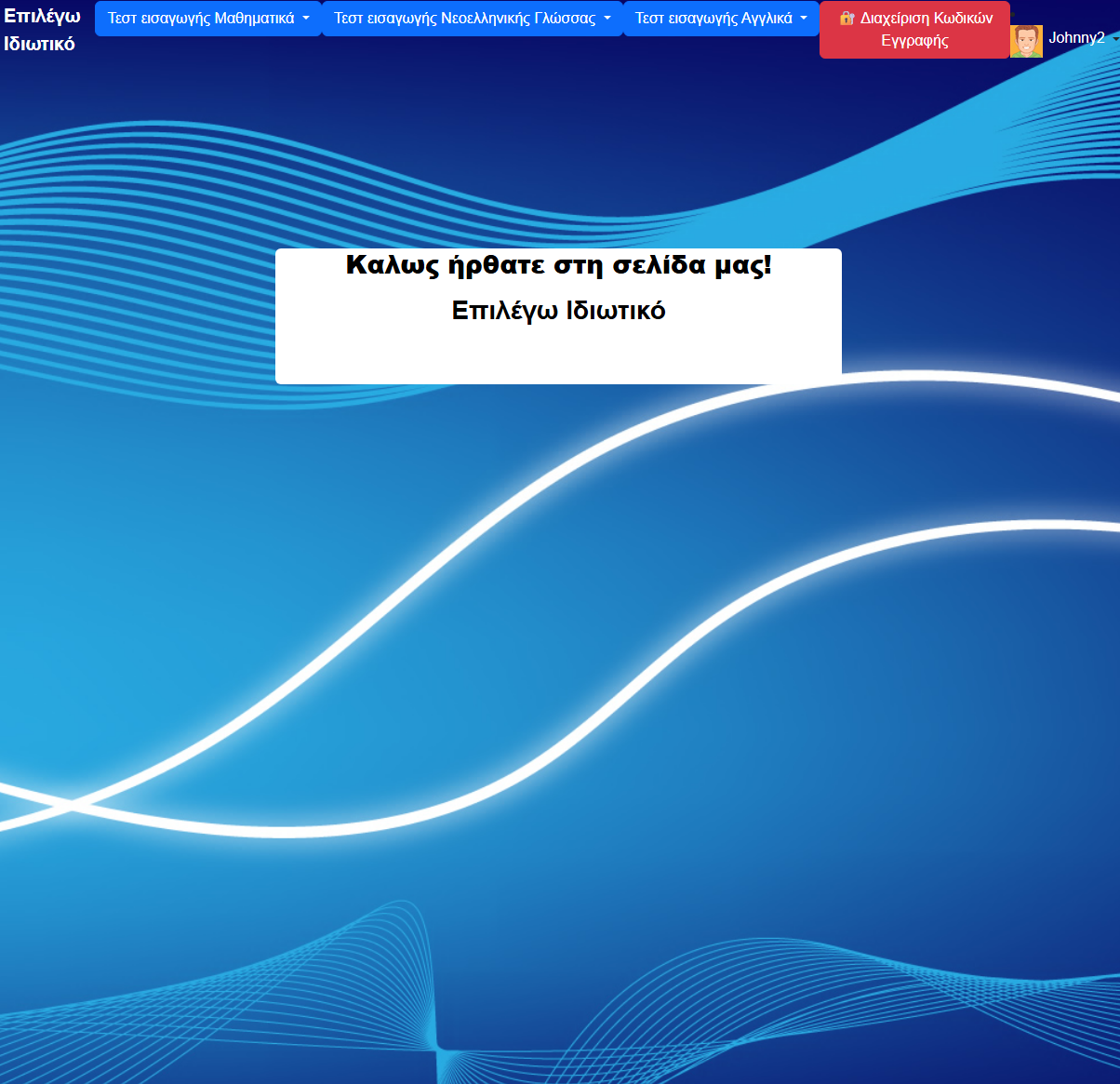The image size is (1120, 1084).
Task: Click the word Αγγλικά in the third navbar button
Action: [767, 19]
